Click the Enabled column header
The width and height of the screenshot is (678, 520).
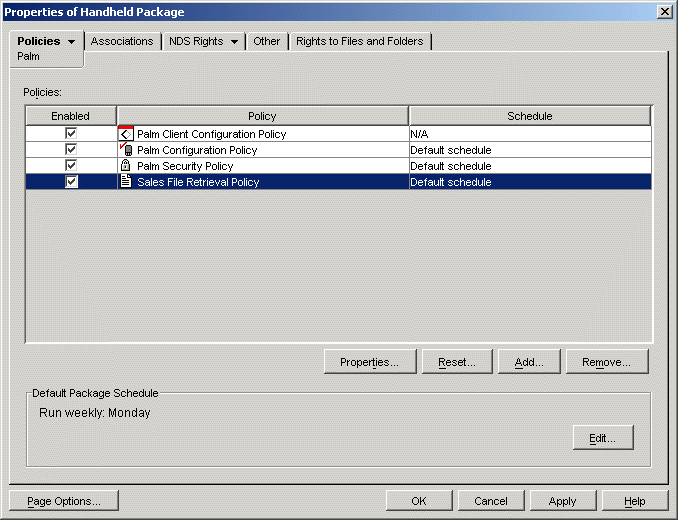pyautogui.click(x=70, y=116)
